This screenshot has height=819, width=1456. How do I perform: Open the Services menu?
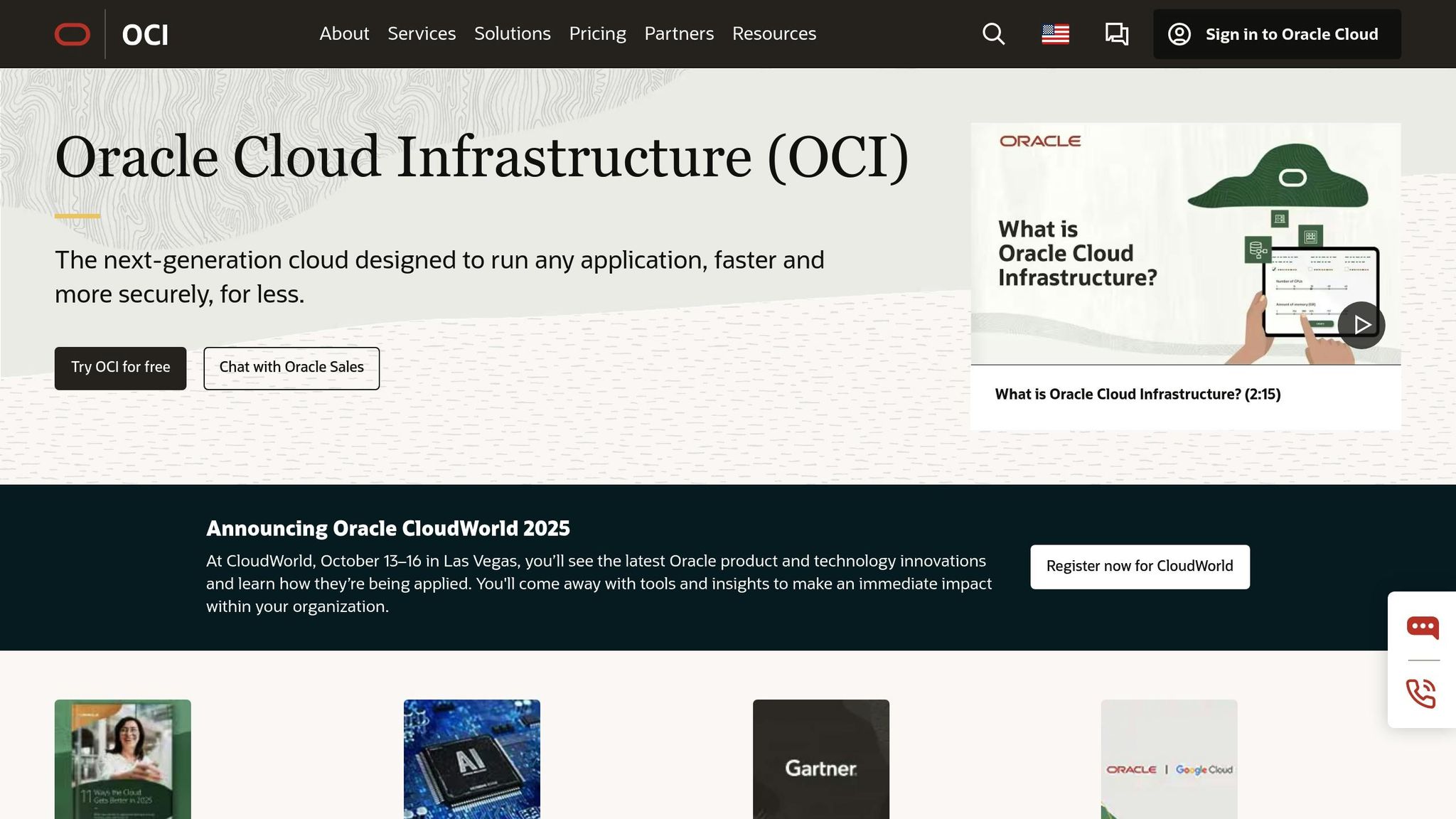pyautogui.click(x=422, y=33)
